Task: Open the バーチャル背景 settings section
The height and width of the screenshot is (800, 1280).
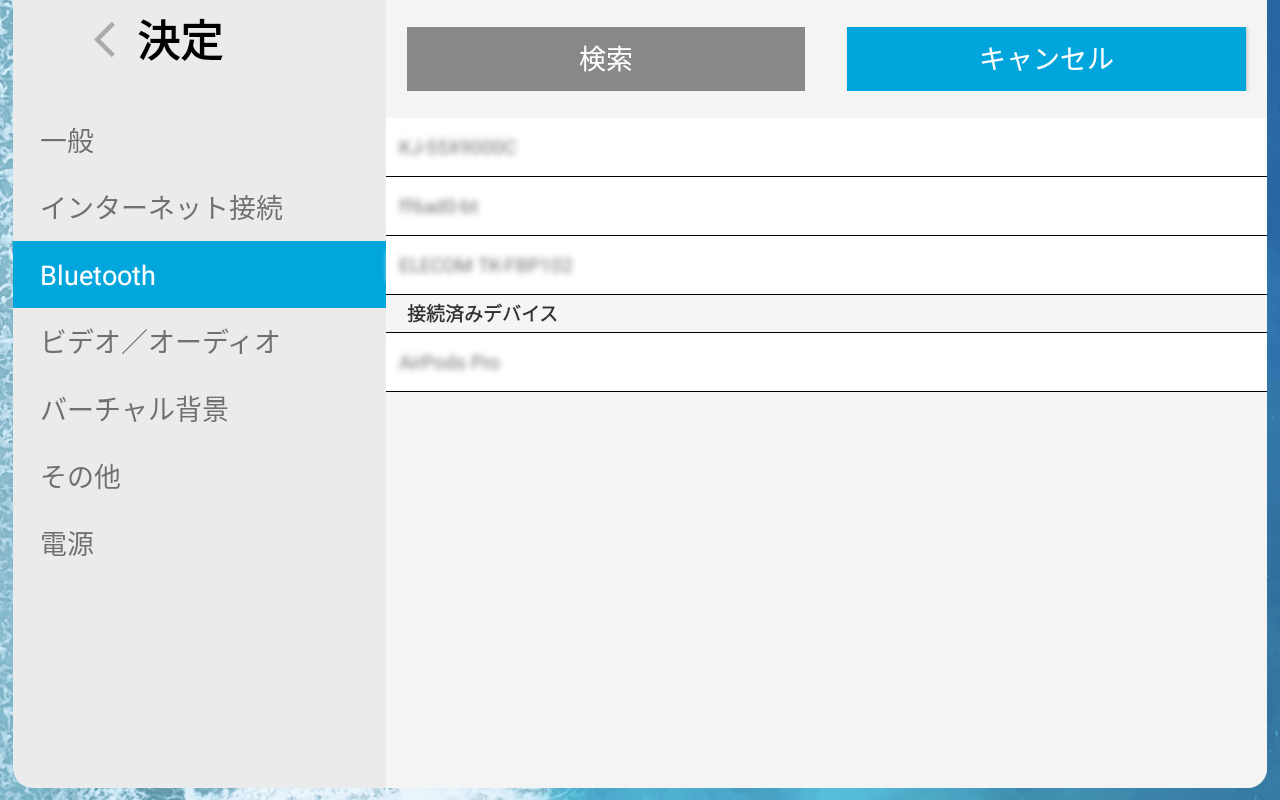Action: click(135, 409)
